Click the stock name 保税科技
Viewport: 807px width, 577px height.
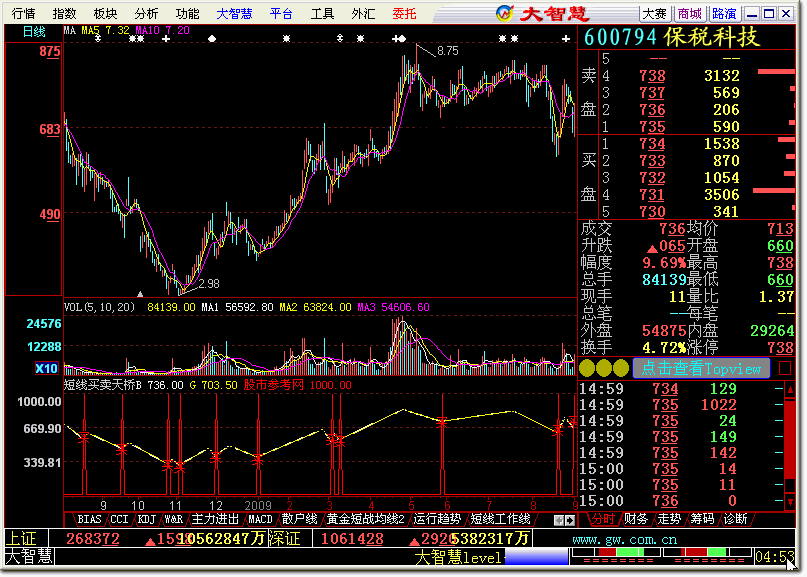[711, 37]
